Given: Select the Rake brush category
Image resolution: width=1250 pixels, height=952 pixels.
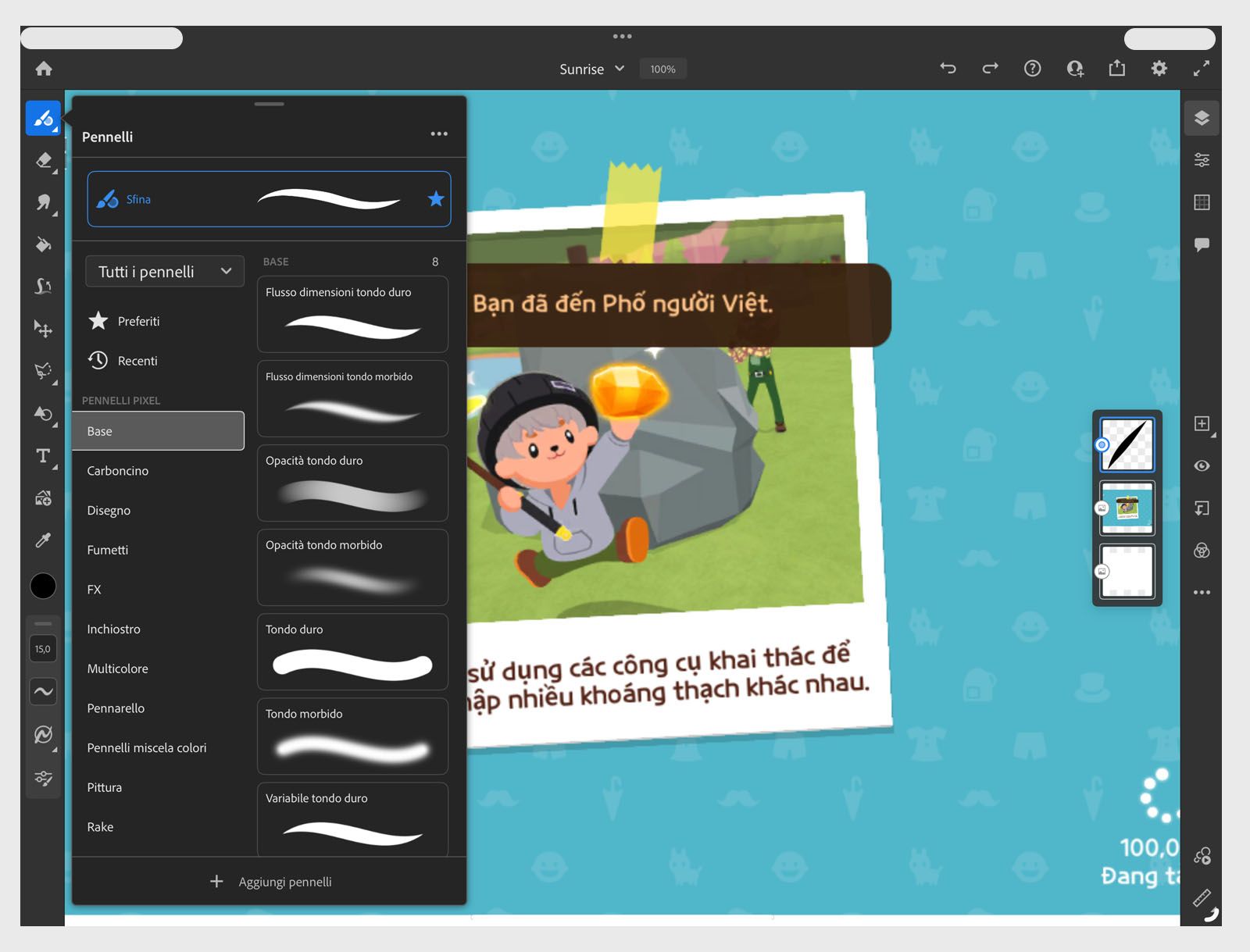Looking at the screenshot, I should pyautogui.click(x=158, y=827).
